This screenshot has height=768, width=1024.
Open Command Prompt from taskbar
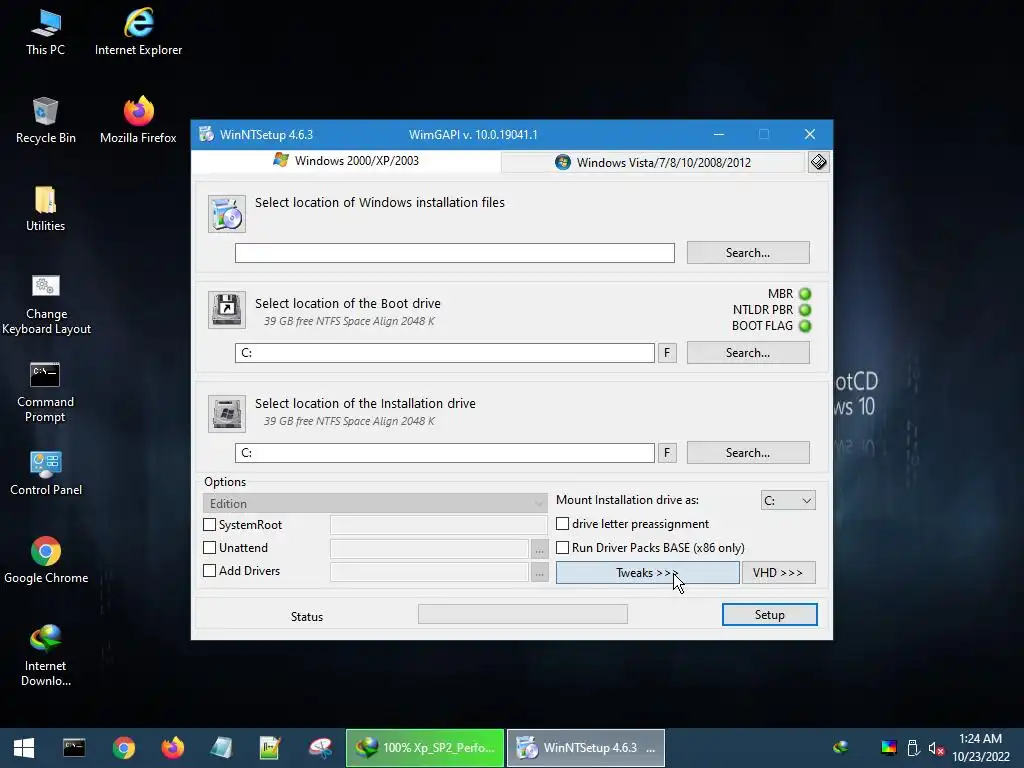point(74,748)
